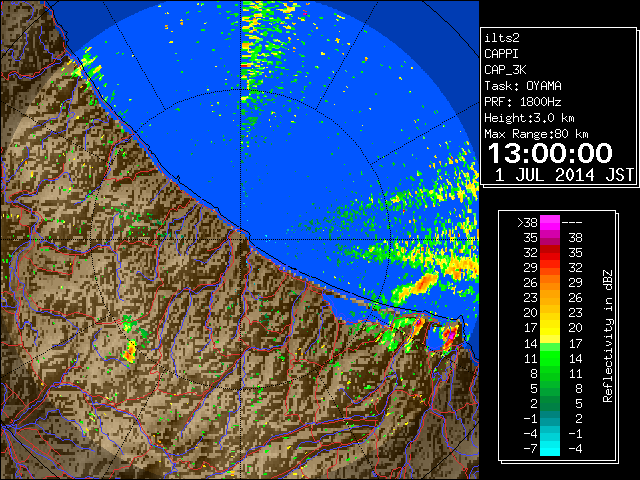The width and height of the screenshot is (640, 480).
Task: Click the 'ilts2' product label
Action: click(502, 38)
